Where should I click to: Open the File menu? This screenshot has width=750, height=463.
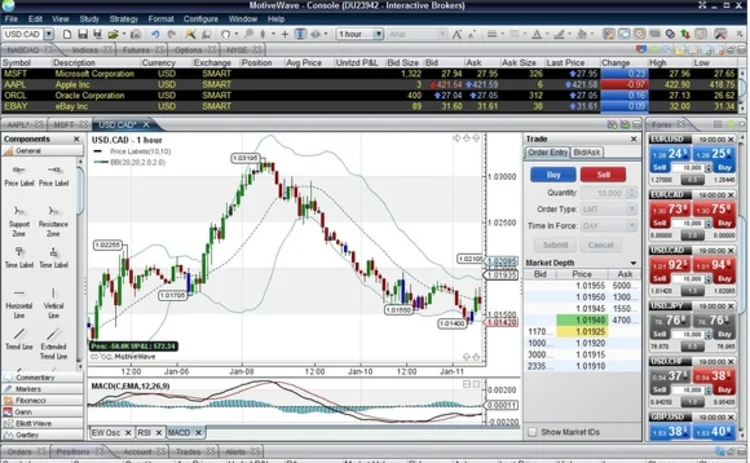click(11, 19)
